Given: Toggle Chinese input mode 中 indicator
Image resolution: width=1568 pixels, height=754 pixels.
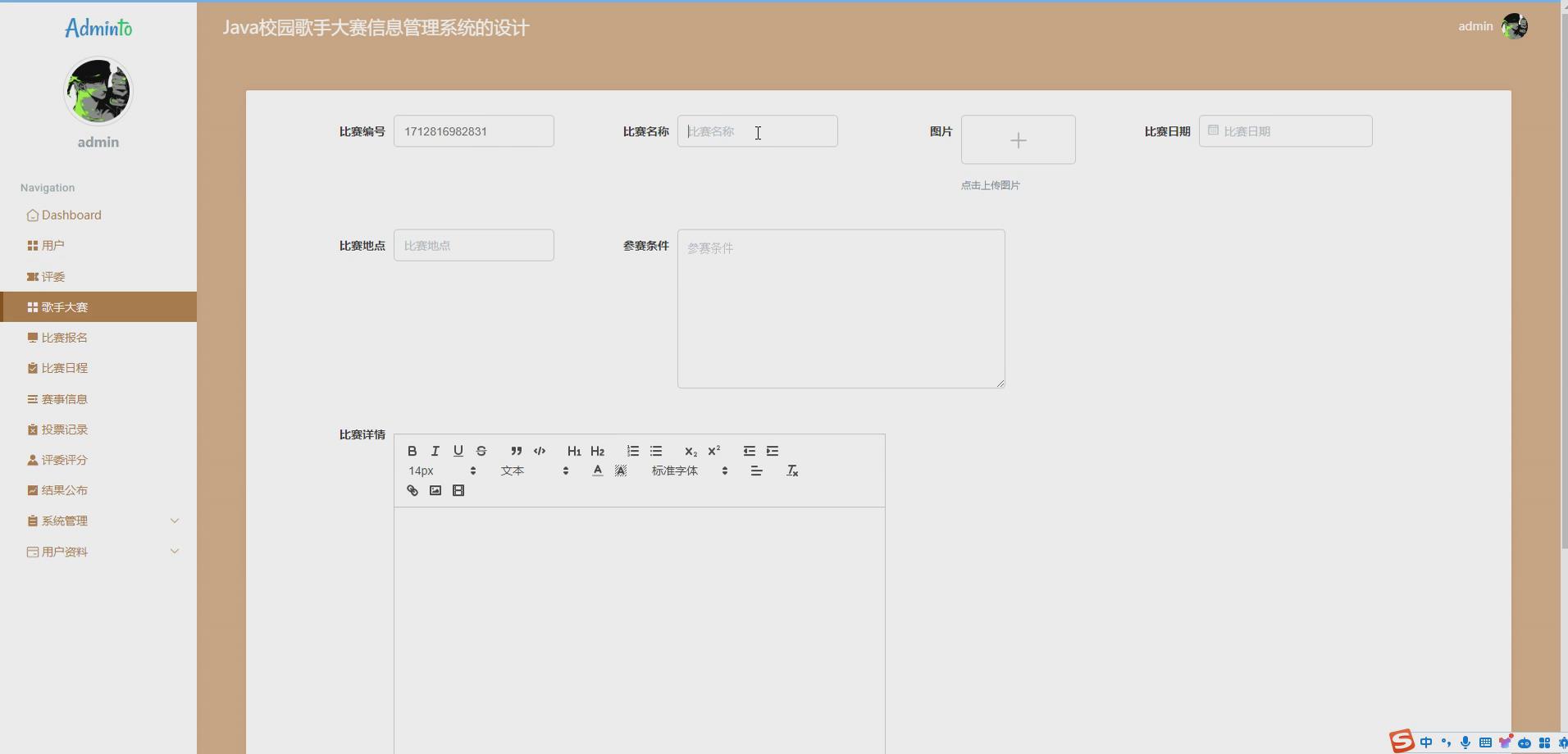Looking at the screenshot, I should click(x=1426, y=743).
